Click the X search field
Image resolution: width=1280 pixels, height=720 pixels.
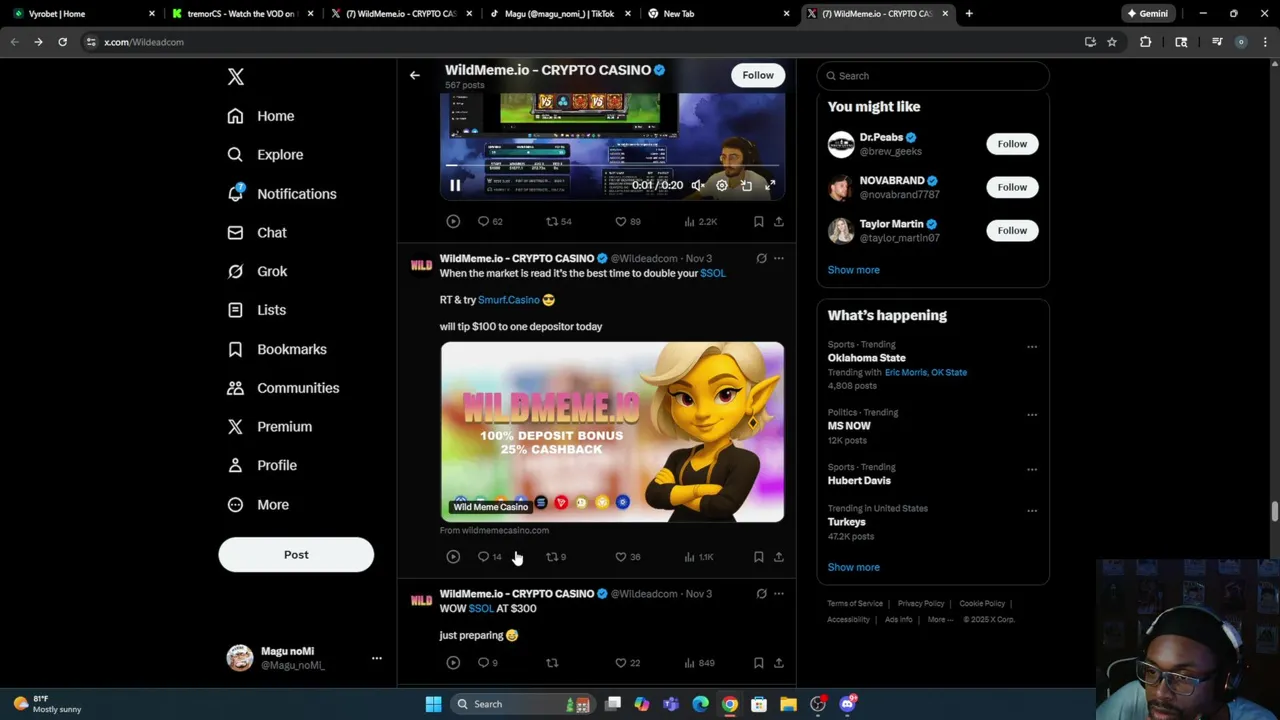click(933, 76)
